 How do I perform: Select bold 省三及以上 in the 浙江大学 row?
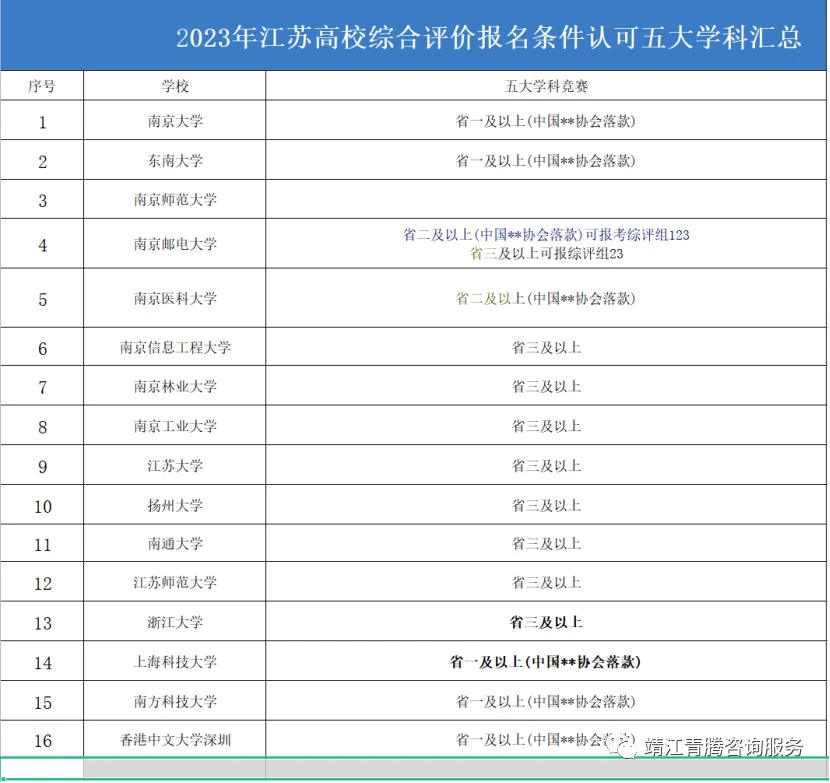(546, 622)
